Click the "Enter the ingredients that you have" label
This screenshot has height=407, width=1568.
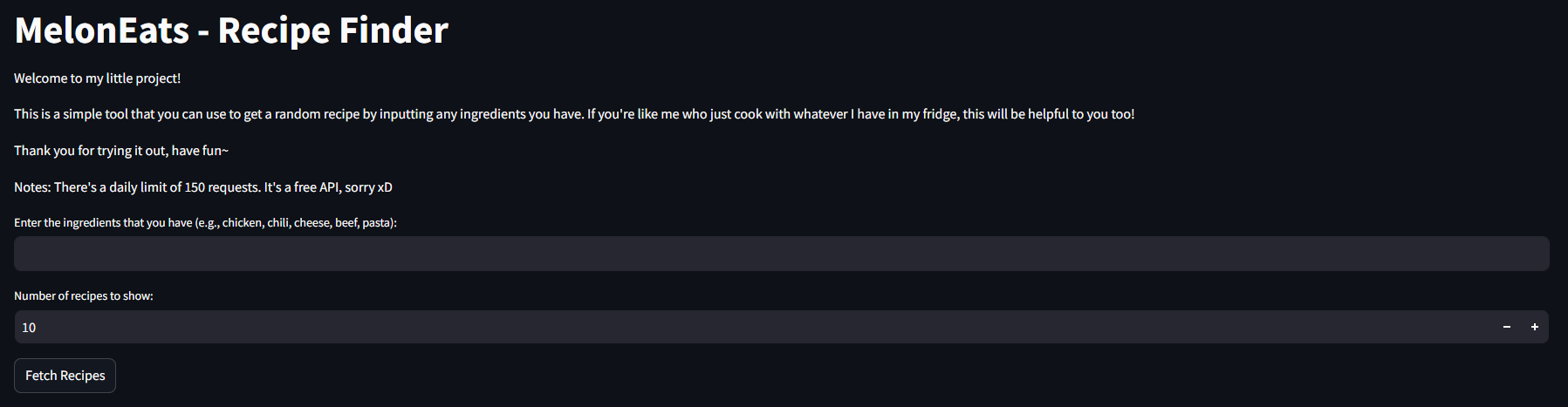(x=103, y=223)
